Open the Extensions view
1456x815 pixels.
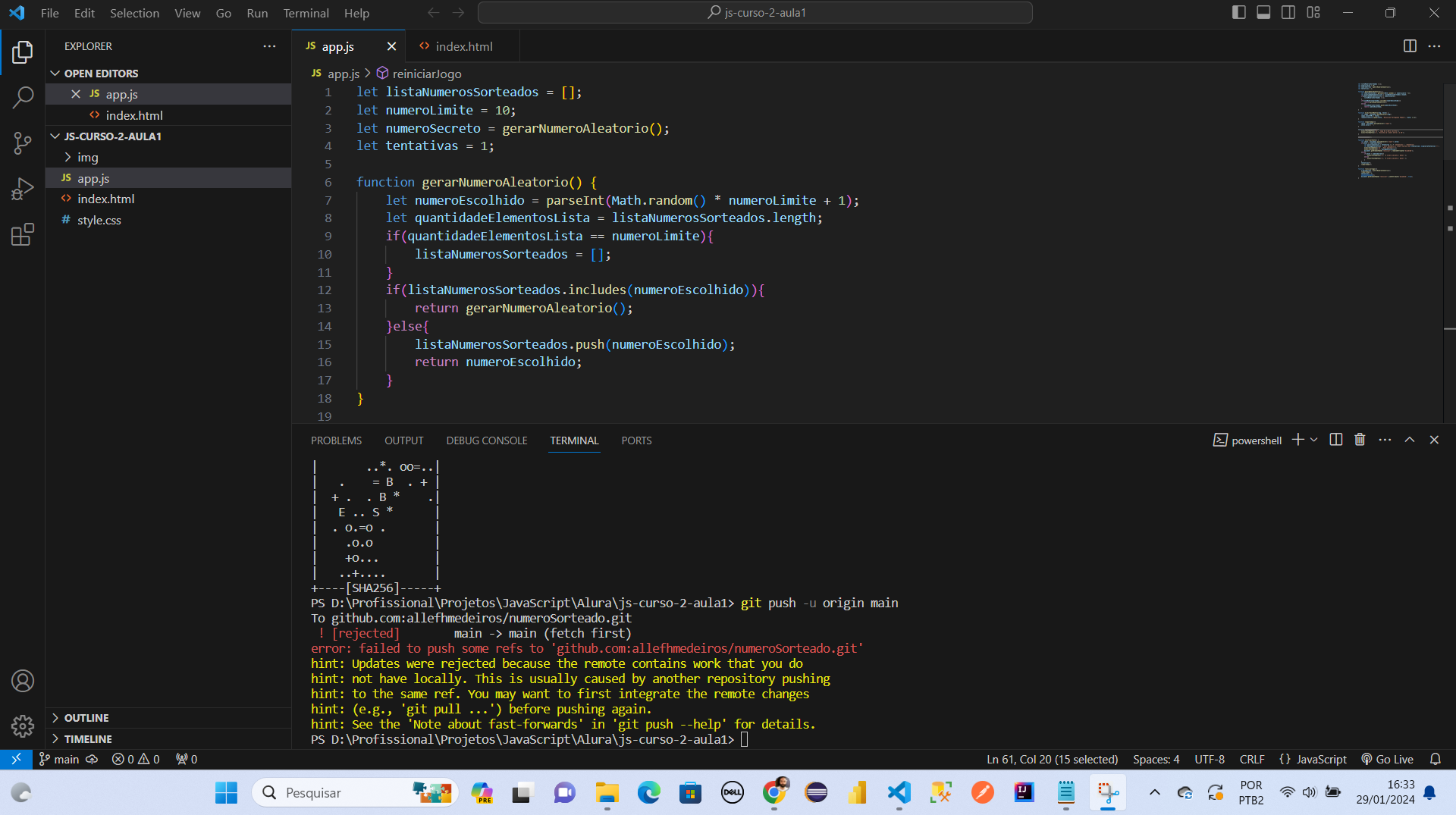tap(23, 234)
